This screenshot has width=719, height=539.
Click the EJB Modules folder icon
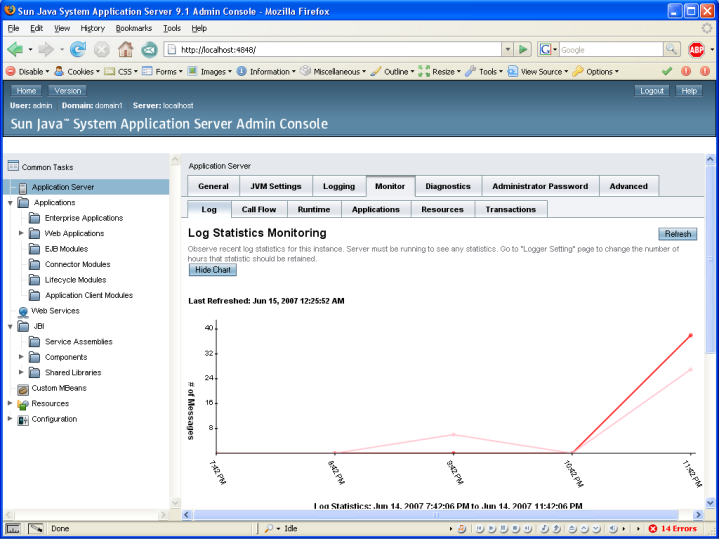pyautogui.click(x=34, y=249)
